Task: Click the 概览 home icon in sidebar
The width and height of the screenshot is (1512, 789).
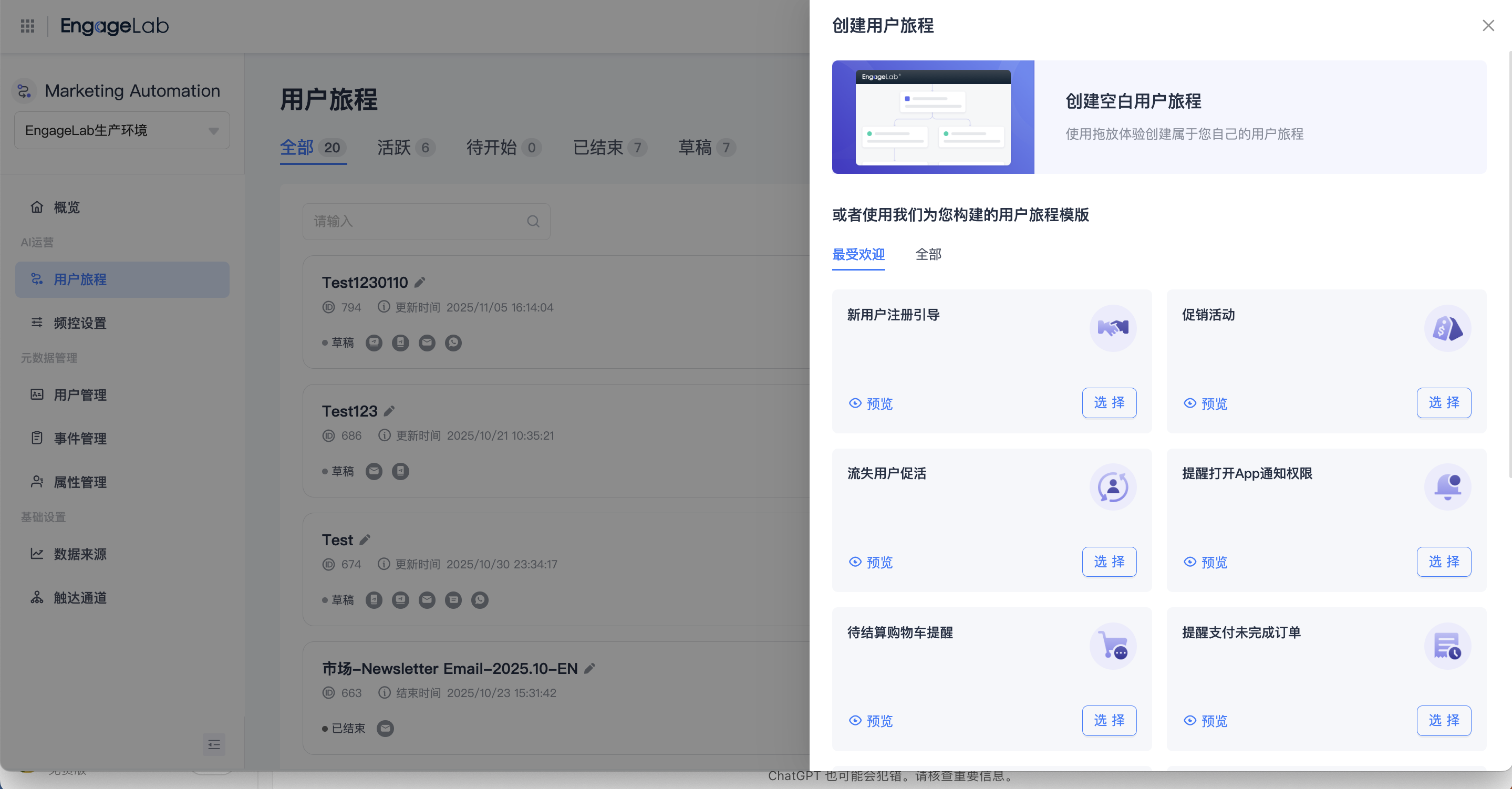Action: tap(36, 206)
